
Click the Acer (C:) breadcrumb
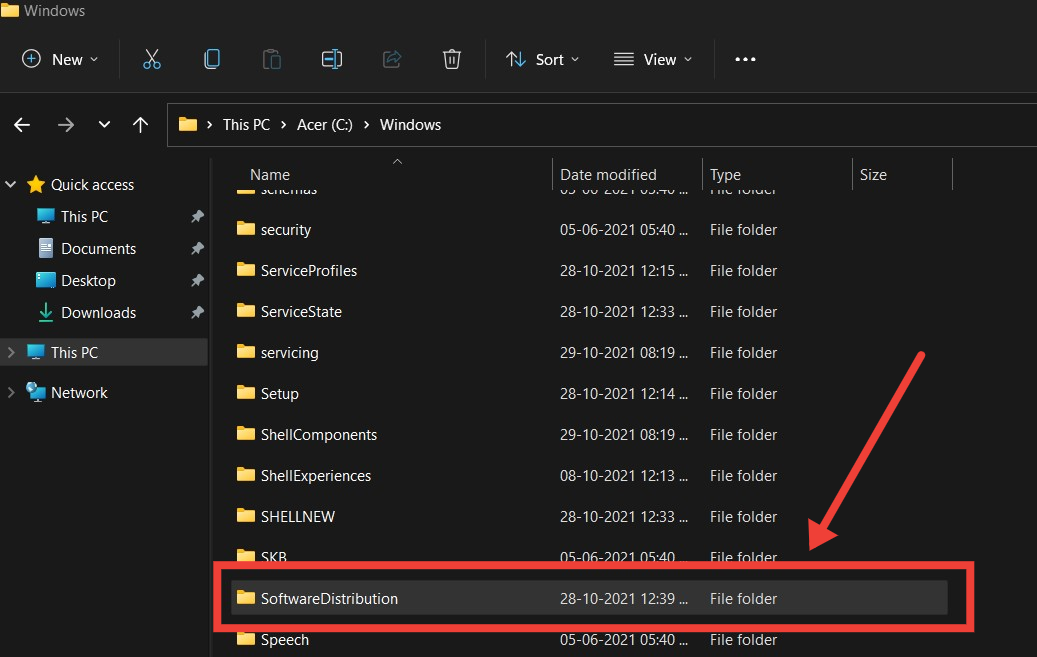point(325,125)
